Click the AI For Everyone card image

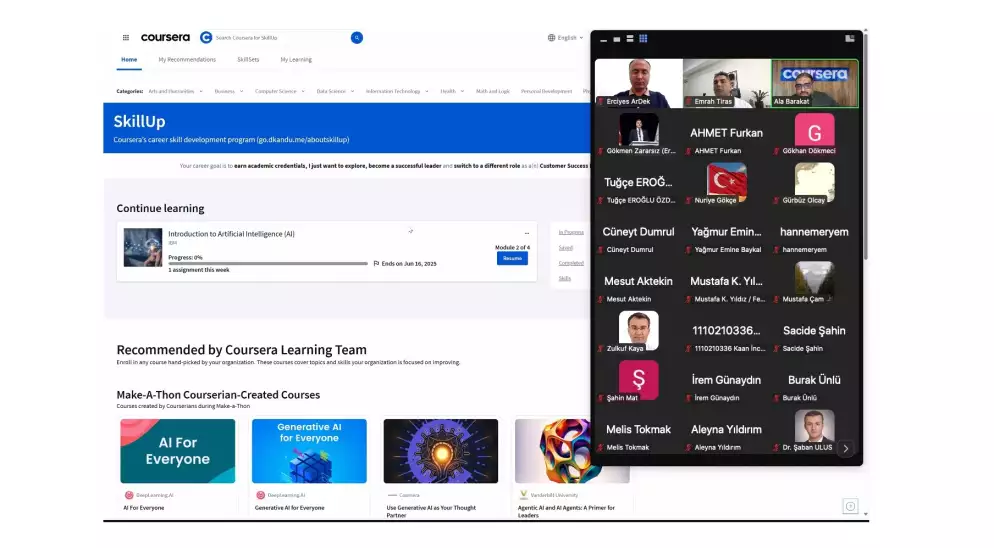point(178,451)
